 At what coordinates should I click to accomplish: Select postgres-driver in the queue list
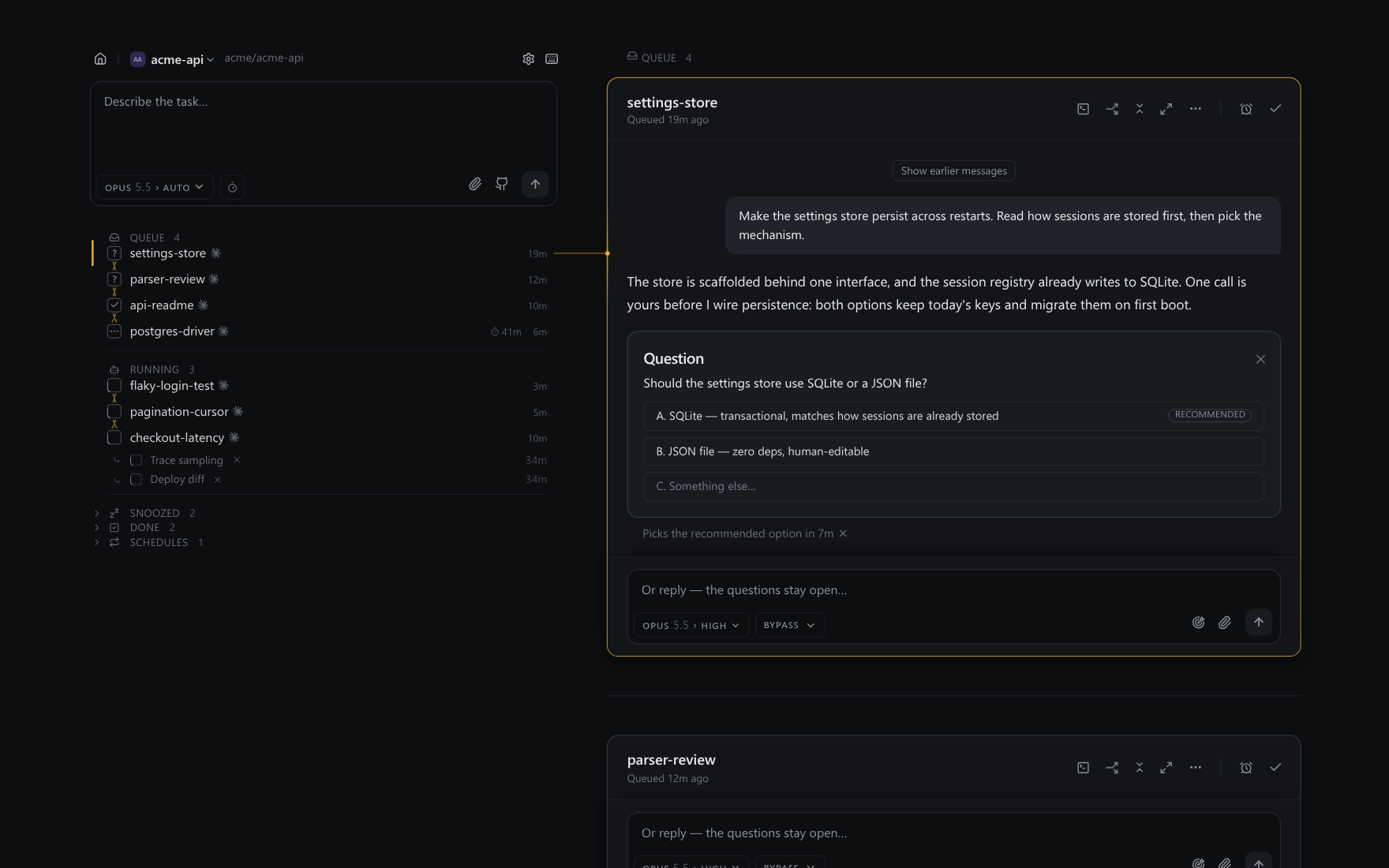pyautogui.click(x=327, y=331)
